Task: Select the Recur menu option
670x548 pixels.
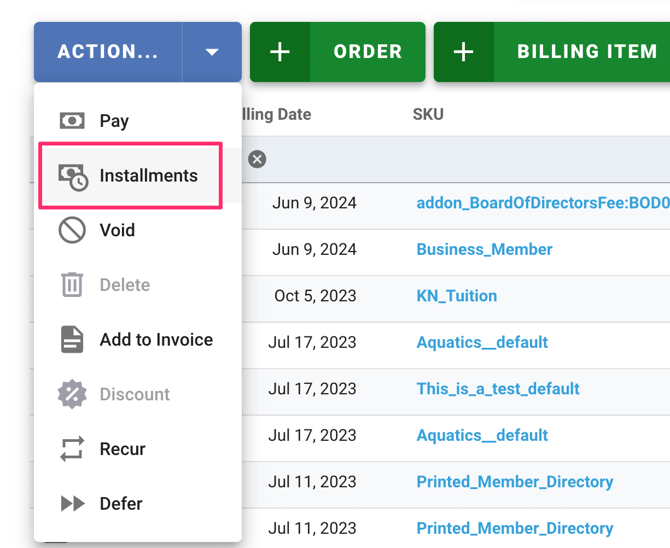Action: pyautogui.click(x=122, y=449)
